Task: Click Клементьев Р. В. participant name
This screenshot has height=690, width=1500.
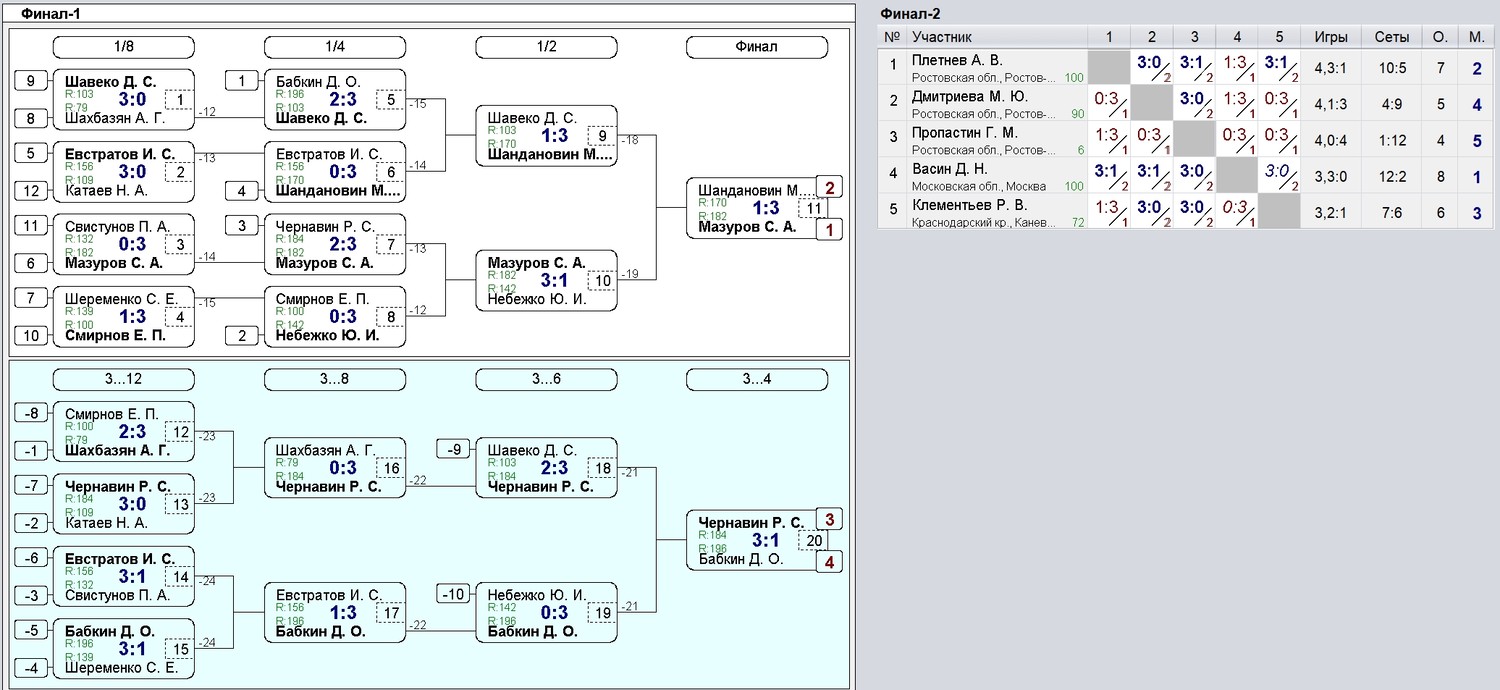Action: pos(969,205)
